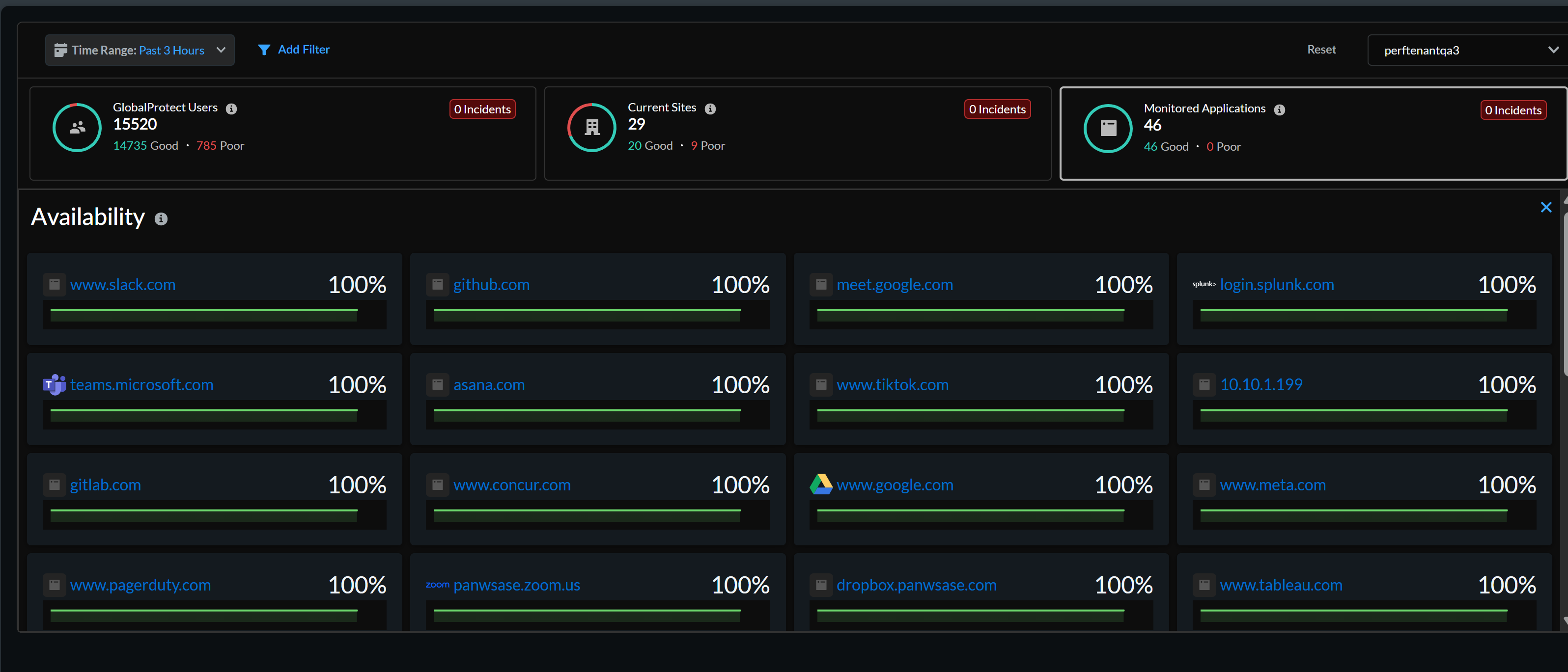This screenshot has height=672, width=1568.
Task: Click the Microsoft Teams app icon
Action: pos(54,385)
